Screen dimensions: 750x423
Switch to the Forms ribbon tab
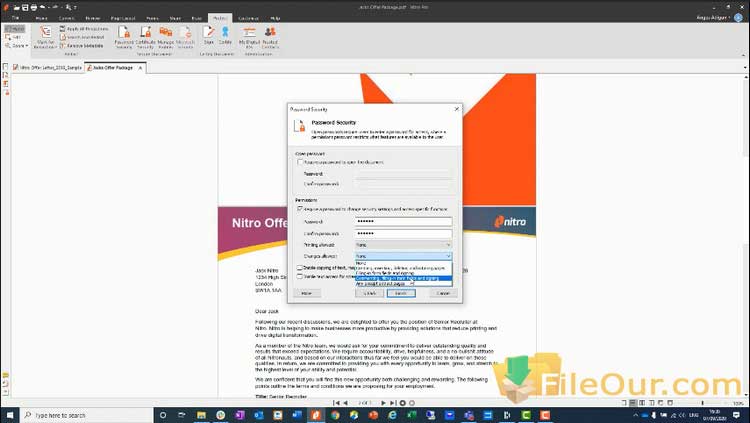click(152, 18)
